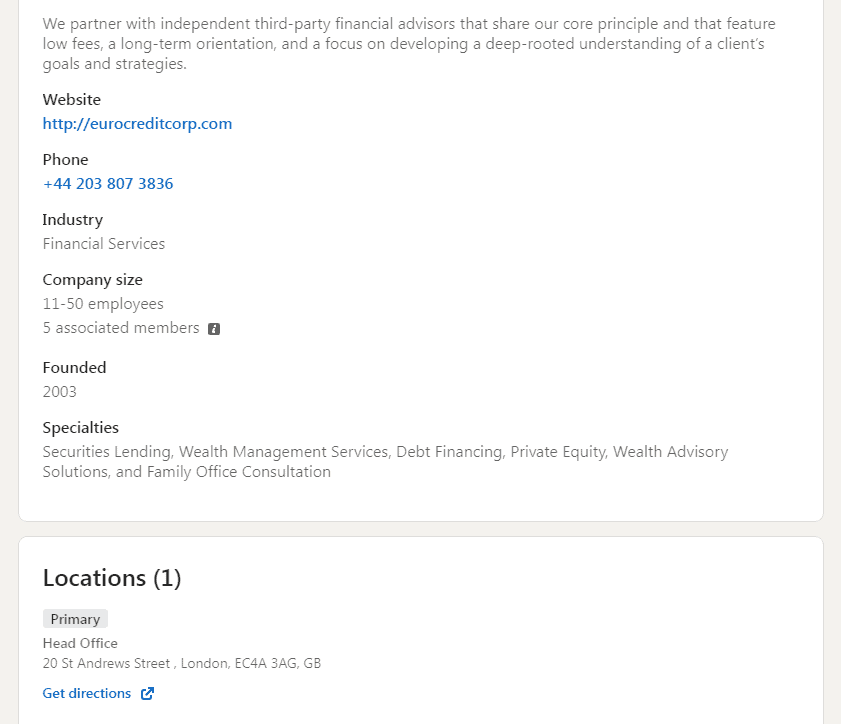The image size is (841, 724).
Task: Click the Phone field label
Action: [65, 160]
